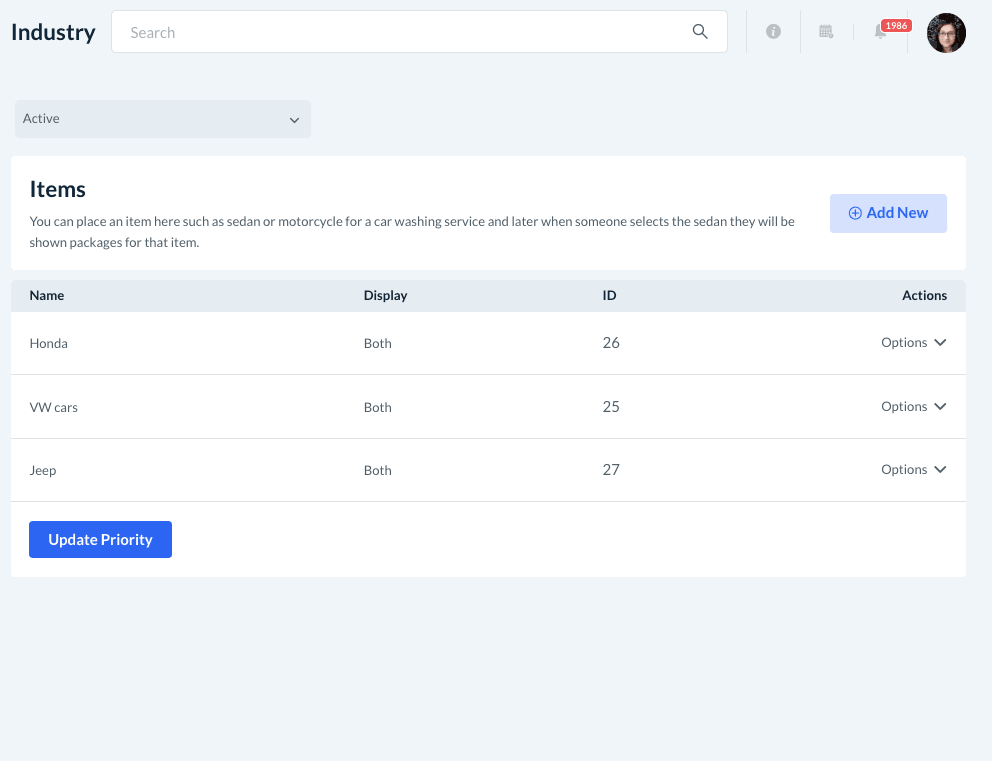992x761 pixels.
Task: Click the red 1986 notification badge
Action: [896, 26]
